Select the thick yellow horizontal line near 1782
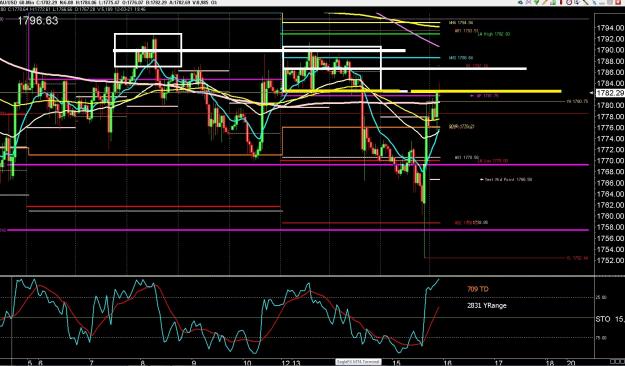This screenshot has height=366, width=625. [486, 91]
